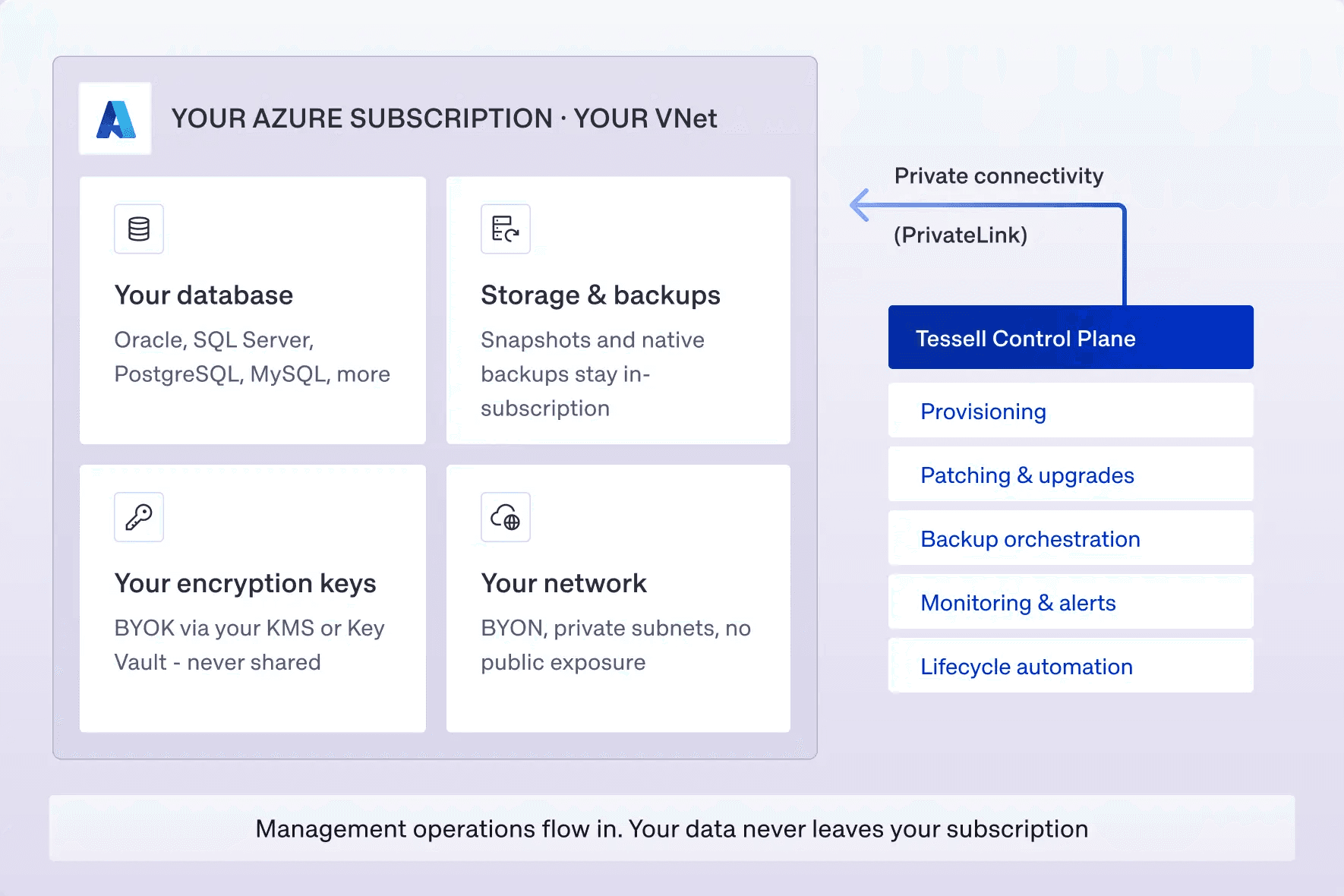Click the Your encryption keys heading

tap(245, 584)
